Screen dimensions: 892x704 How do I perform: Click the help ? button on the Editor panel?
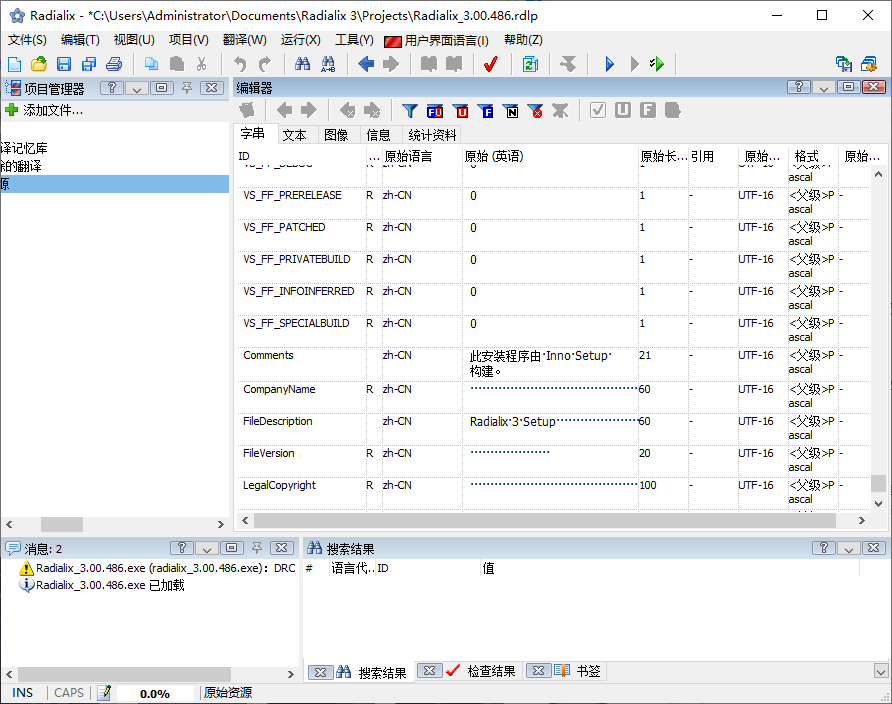(x=797, y=88)
